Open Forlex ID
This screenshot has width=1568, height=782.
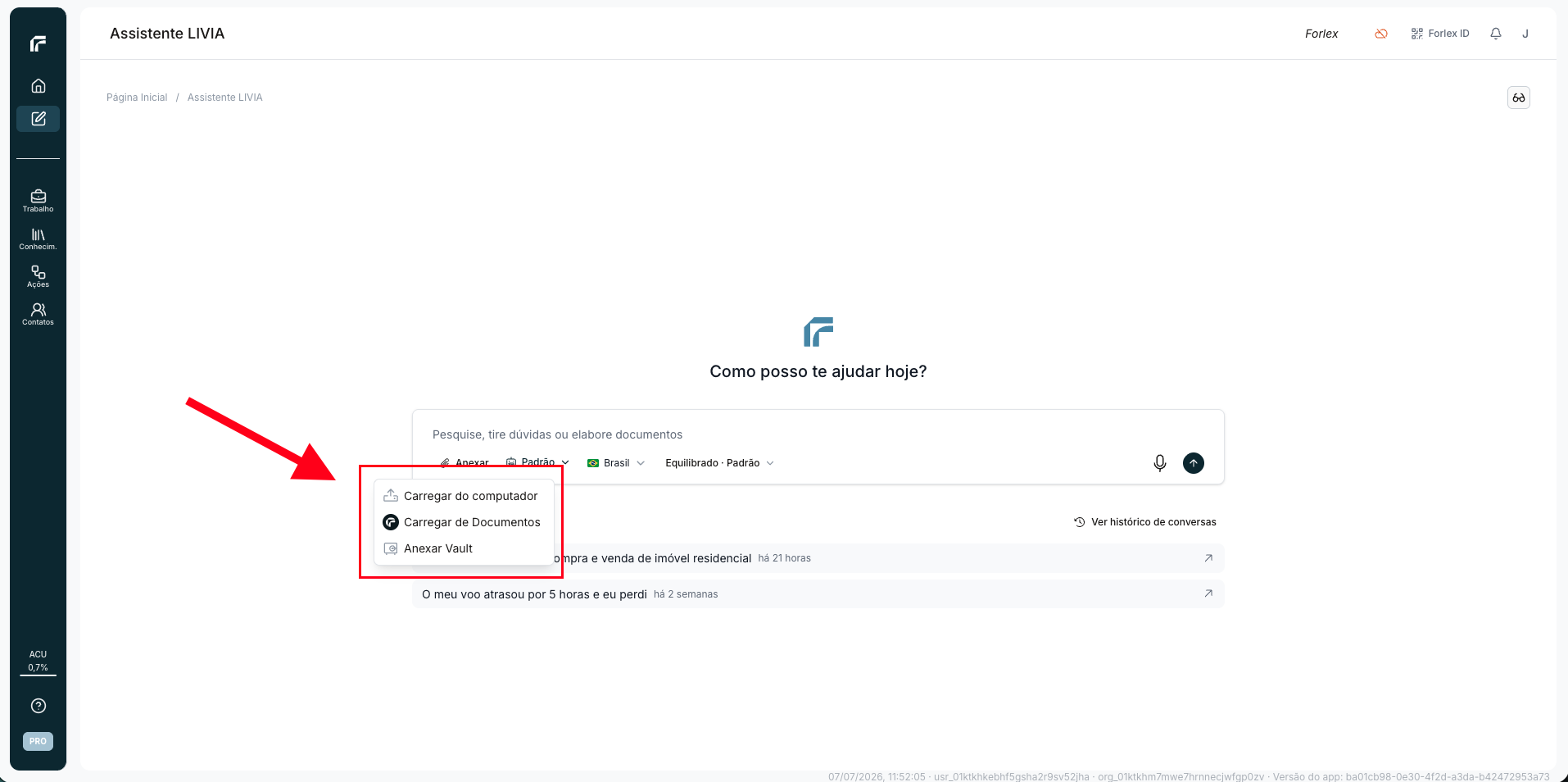point(1440,34)
